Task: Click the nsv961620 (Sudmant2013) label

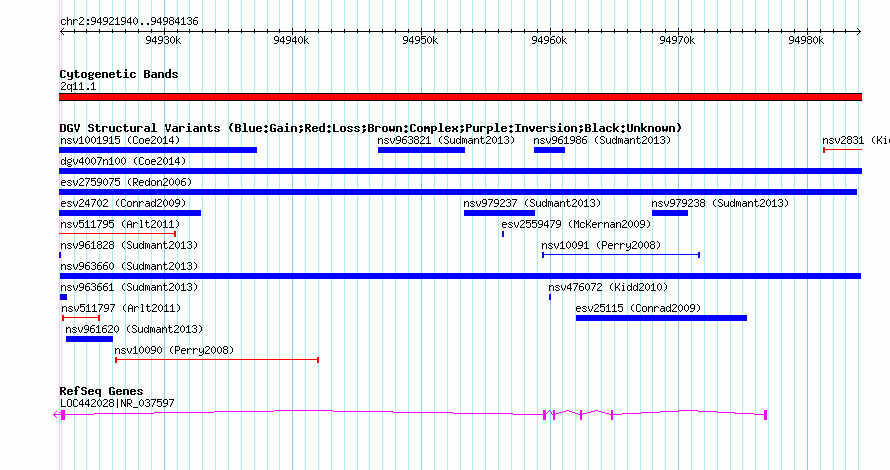Action: point(134,329)
